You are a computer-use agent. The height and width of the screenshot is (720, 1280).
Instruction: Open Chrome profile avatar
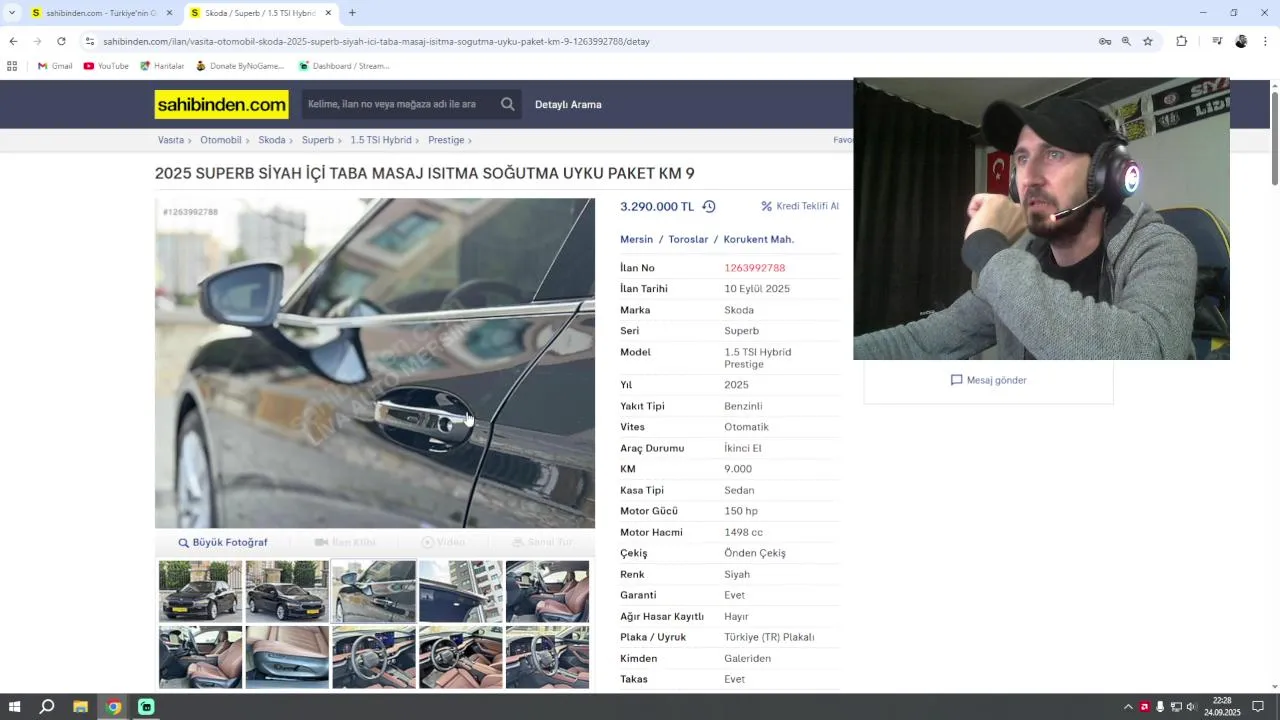click(x=1241, y=41)
